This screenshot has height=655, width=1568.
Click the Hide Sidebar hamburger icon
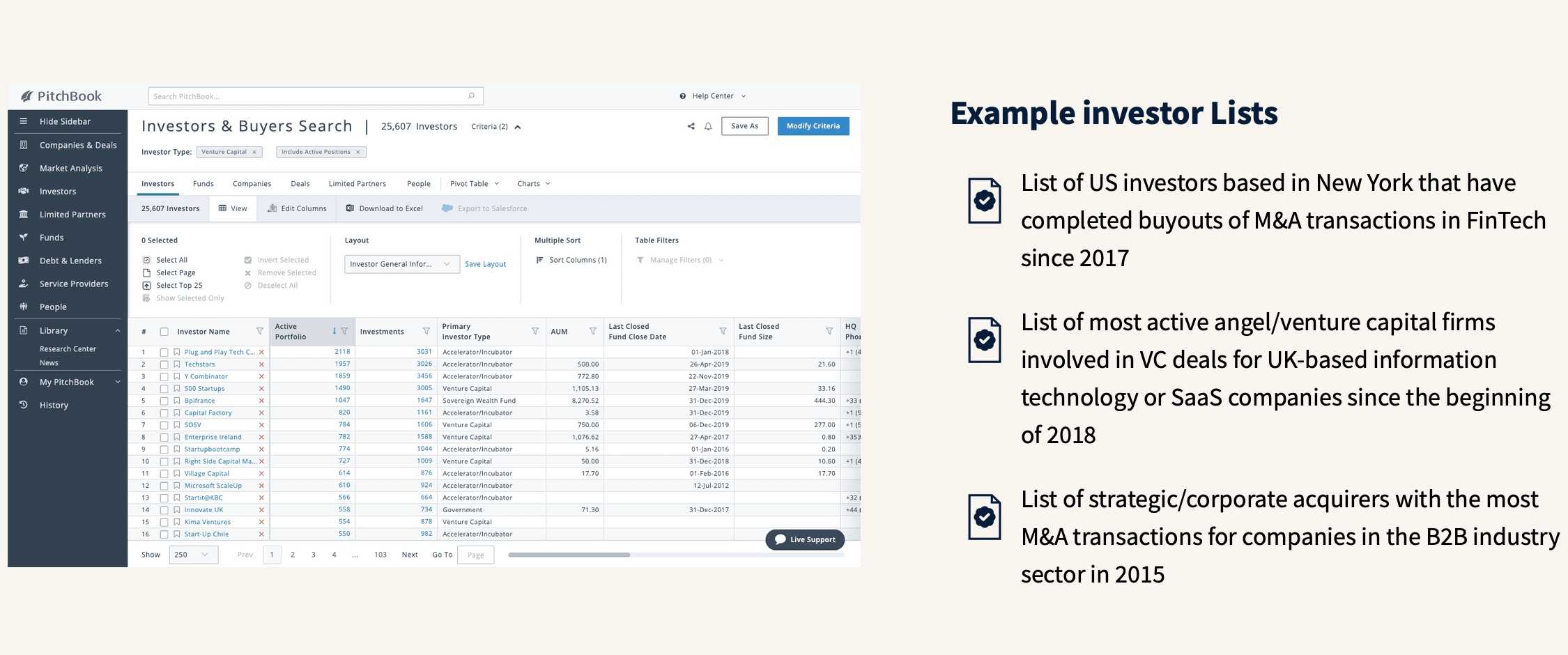24,121
